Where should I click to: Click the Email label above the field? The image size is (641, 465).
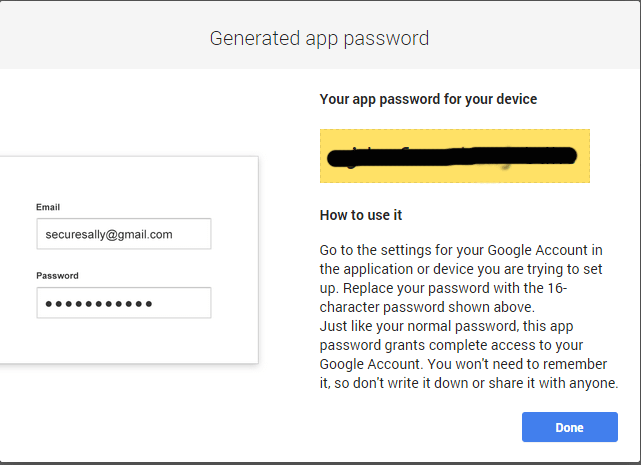click(48, 207)
